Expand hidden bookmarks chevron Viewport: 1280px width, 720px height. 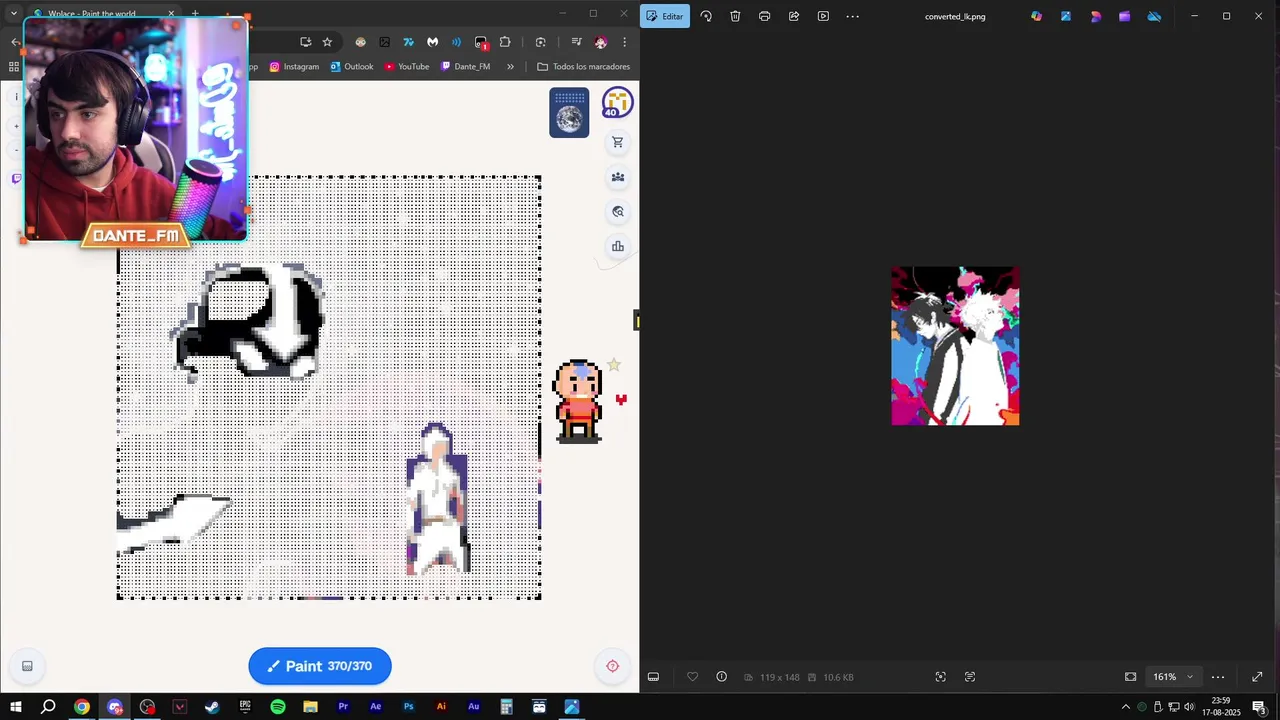(510, 67)
